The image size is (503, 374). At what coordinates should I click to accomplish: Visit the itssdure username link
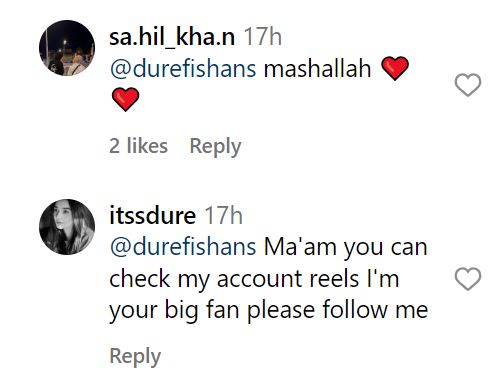tap(153, 216)
